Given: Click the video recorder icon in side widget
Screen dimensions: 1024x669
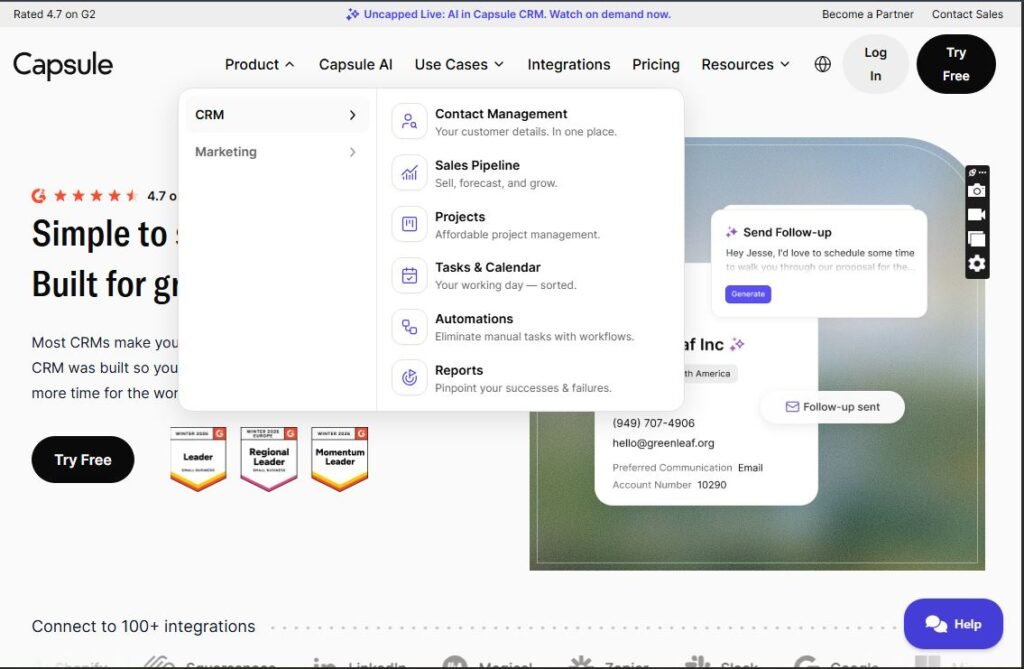Looking at the screenshot, I should 977,214.
